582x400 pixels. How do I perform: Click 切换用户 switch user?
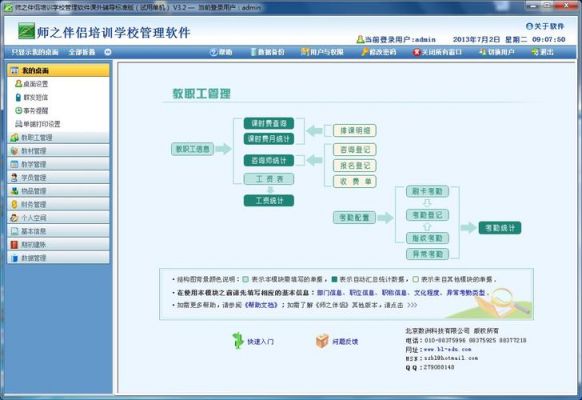497,52
